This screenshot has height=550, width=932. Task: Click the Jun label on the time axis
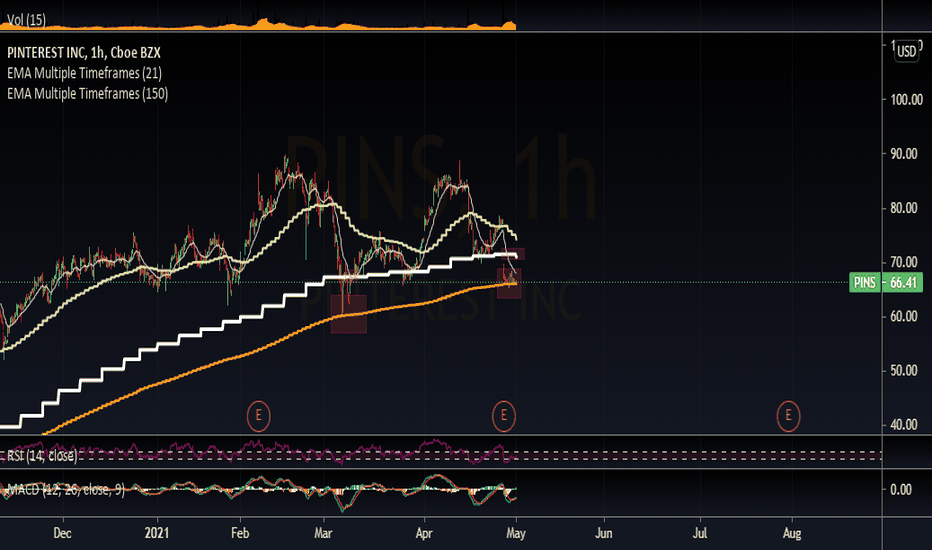click(604, 533)
